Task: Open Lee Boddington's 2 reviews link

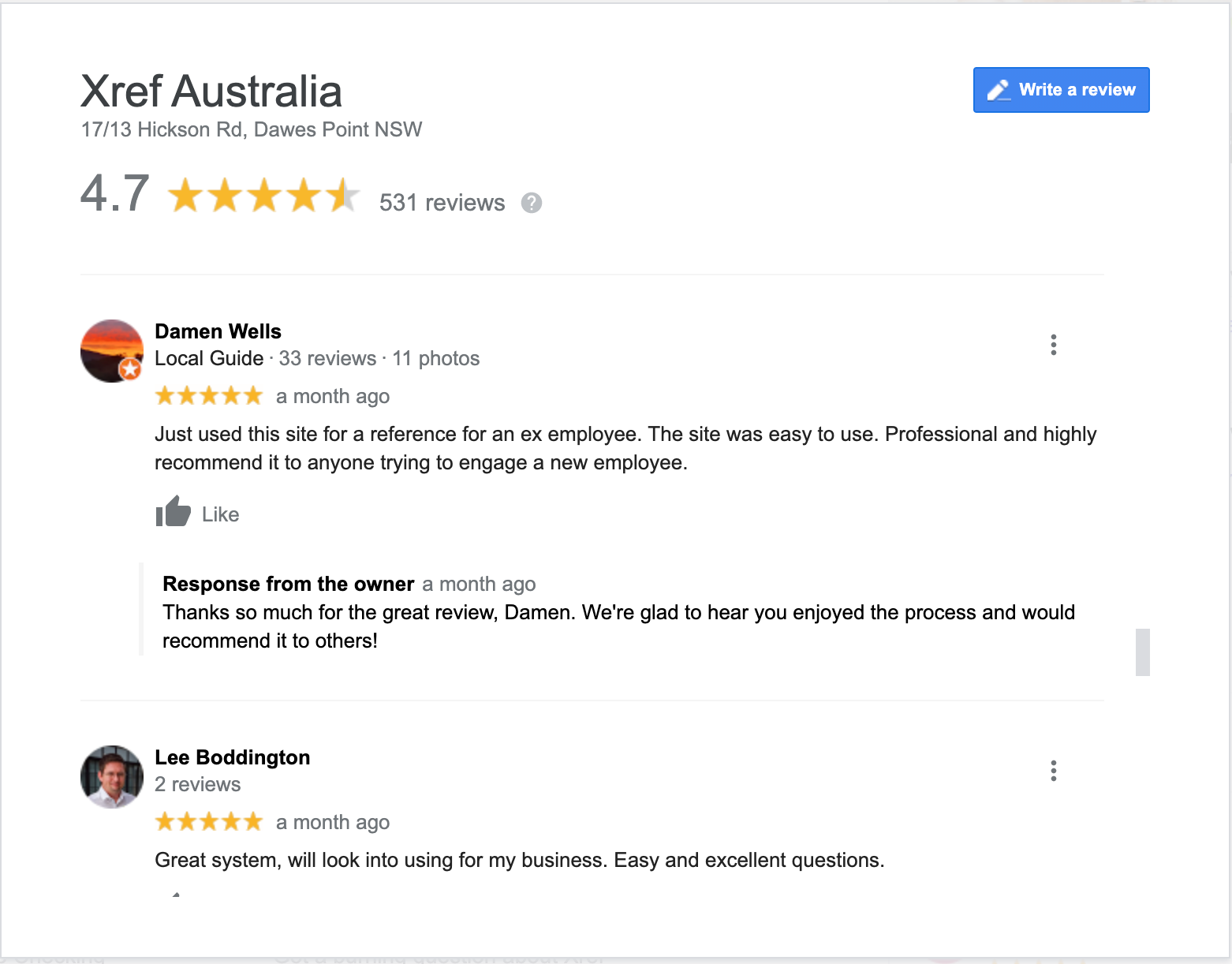Action: (x=197, y=784)
